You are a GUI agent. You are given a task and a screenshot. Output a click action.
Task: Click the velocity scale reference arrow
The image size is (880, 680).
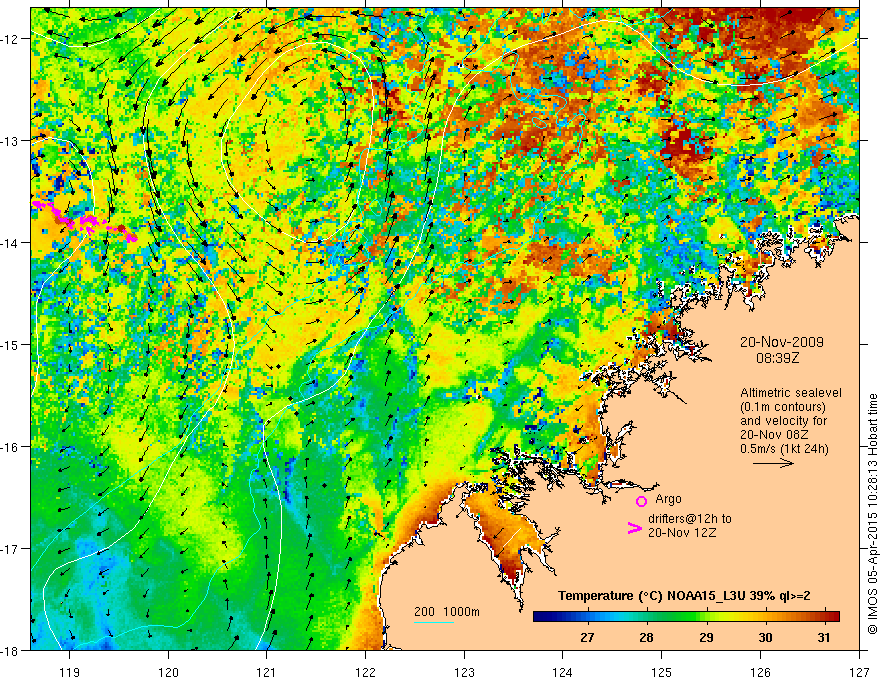(x=773, y=463)
